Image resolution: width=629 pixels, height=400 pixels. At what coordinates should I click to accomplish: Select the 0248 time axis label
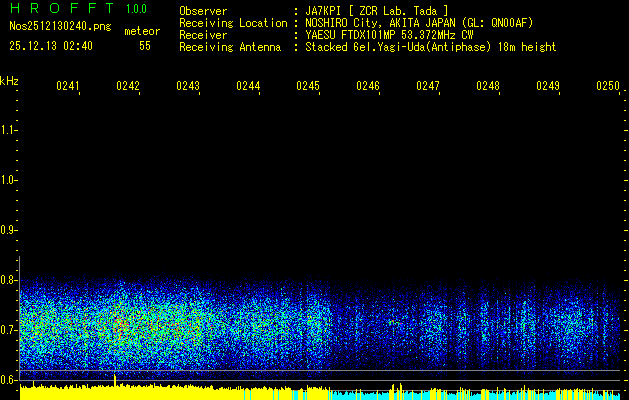[x=488, y=86]
